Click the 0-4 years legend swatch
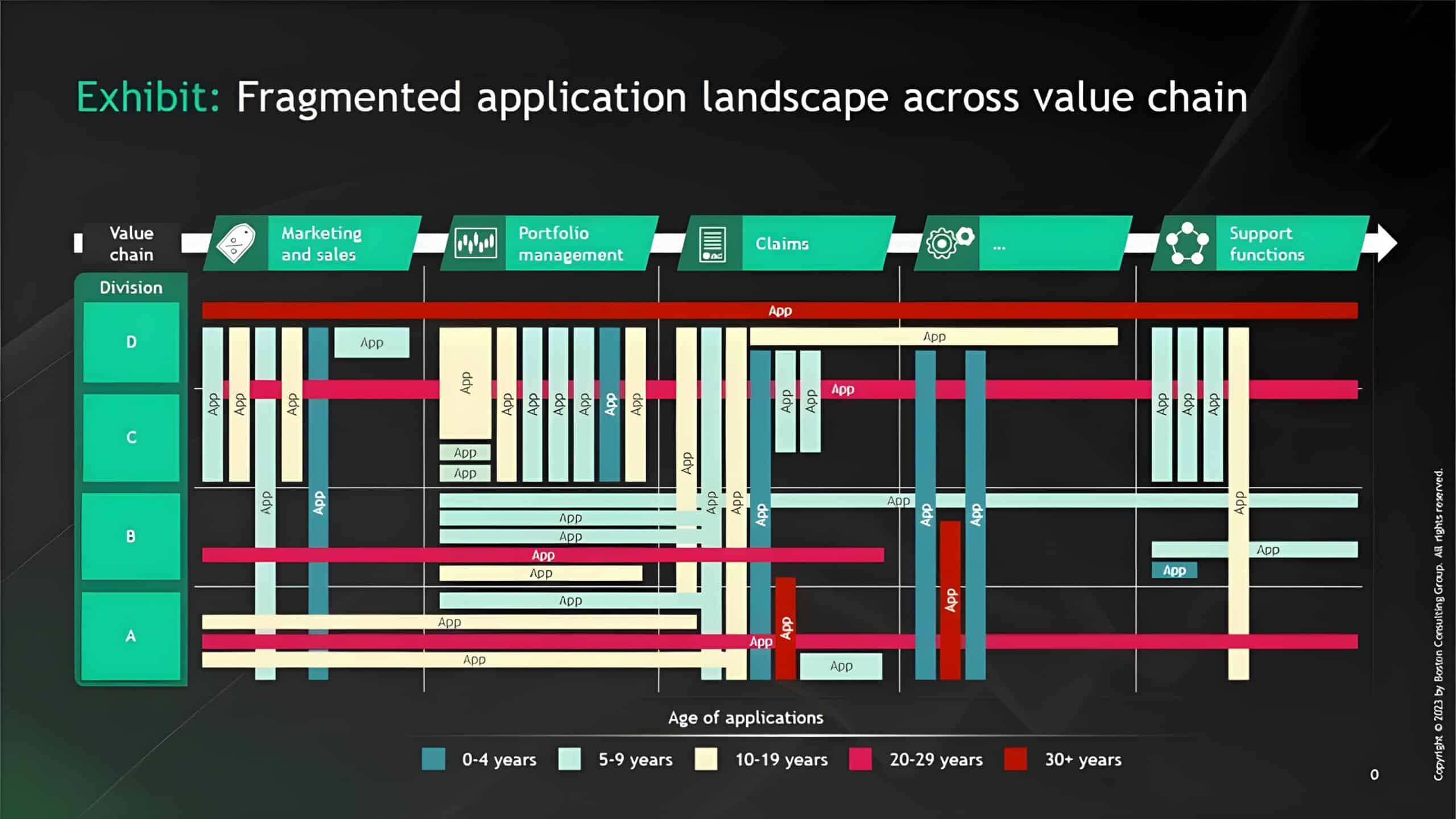The height and width of the screenshot is (819, 1456). pos(433,759)
